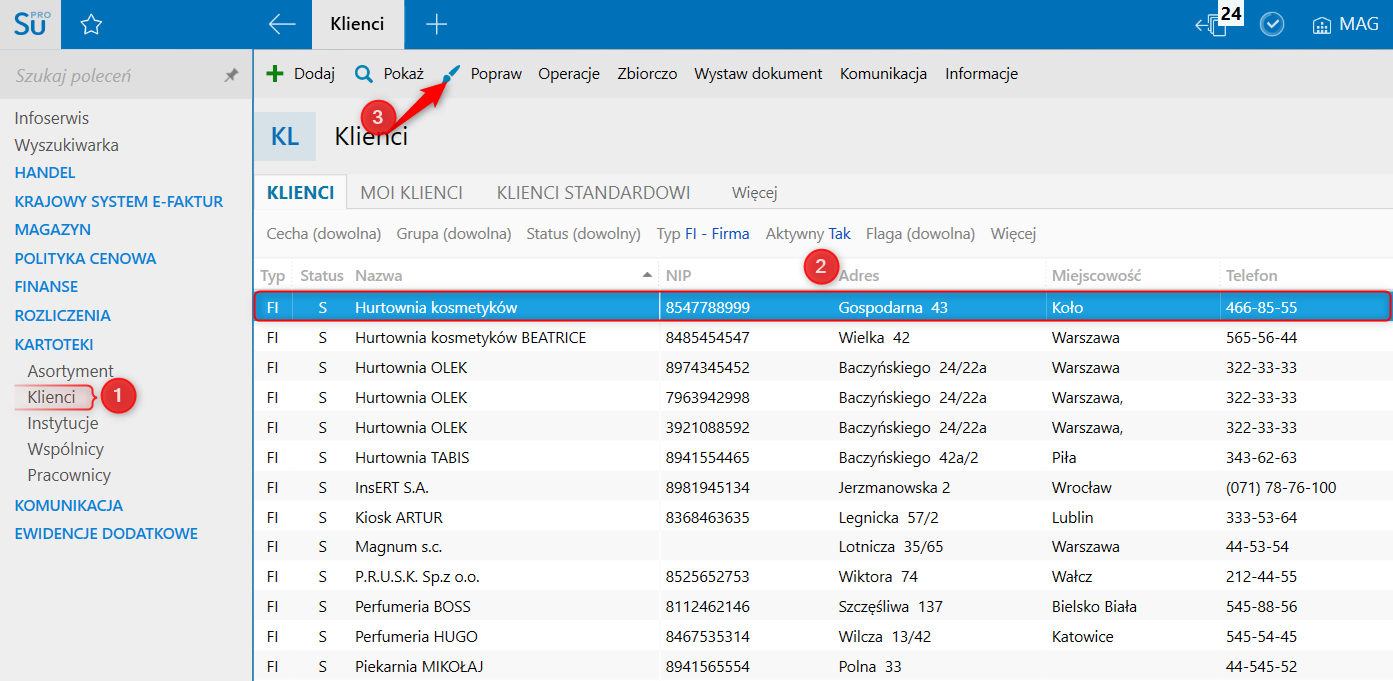Click the Pokaż magnifier icon
Screen dimensions: 1393x681
point(364,74)
